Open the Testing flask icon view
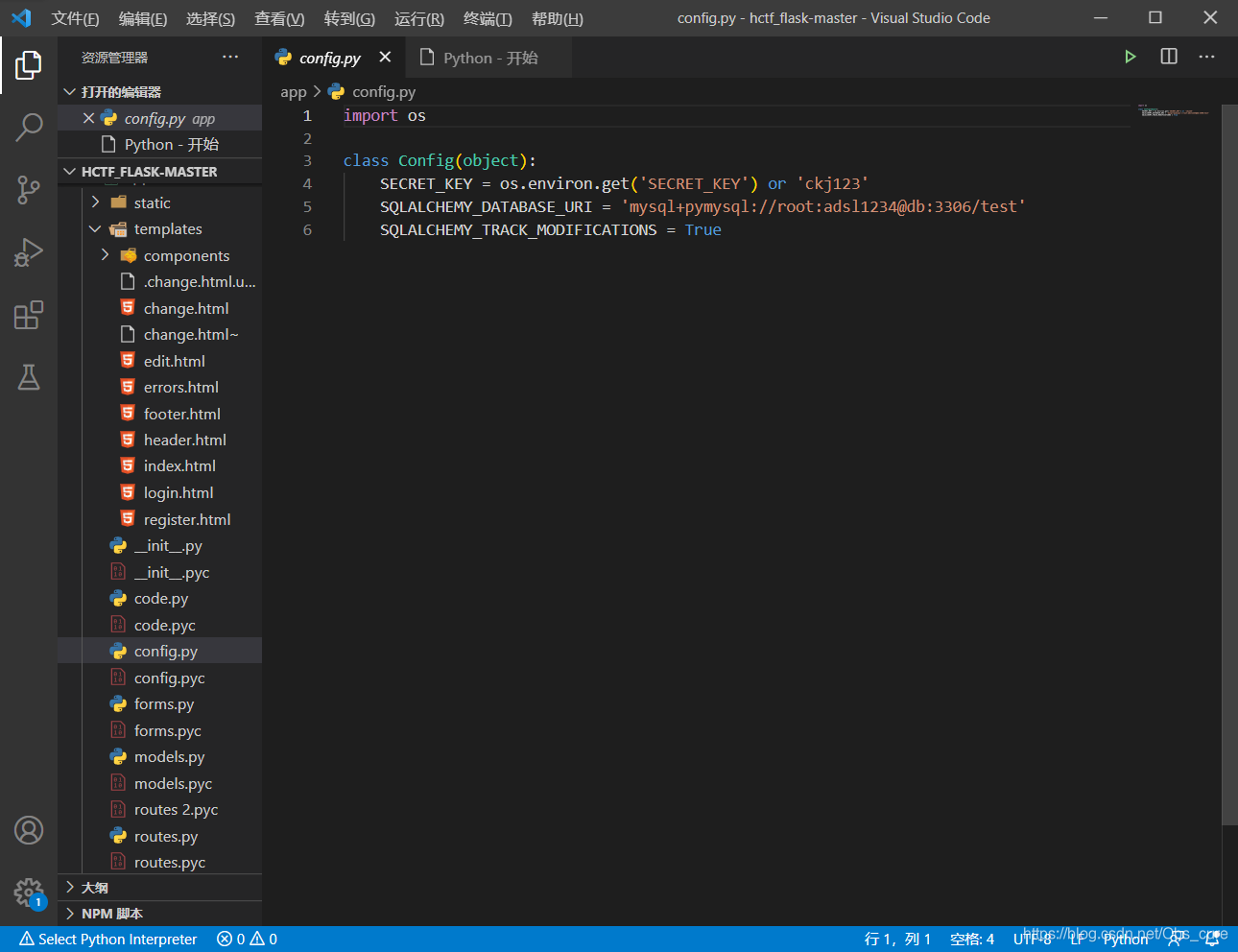Screen dimensions: 1238x952 pos(29,377)
